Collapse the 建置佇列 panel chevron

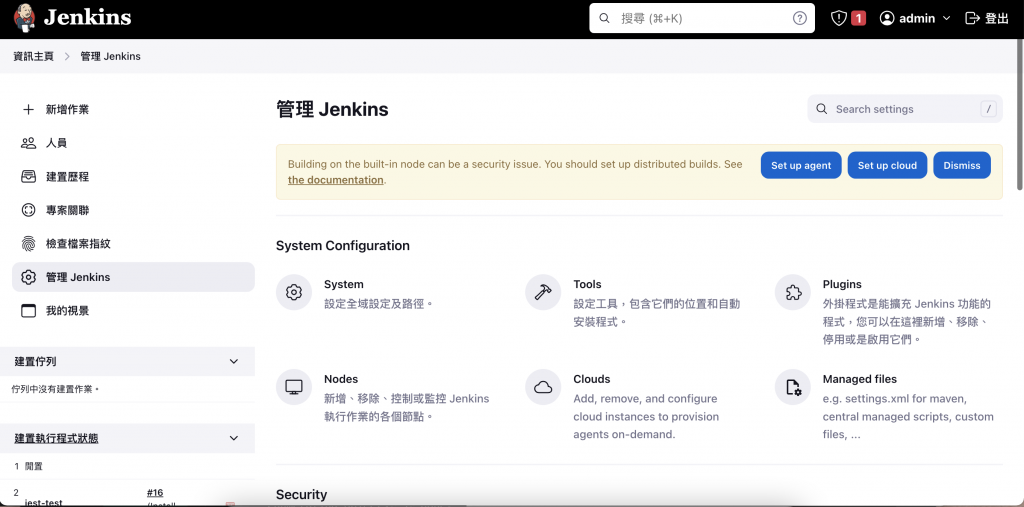234,361
